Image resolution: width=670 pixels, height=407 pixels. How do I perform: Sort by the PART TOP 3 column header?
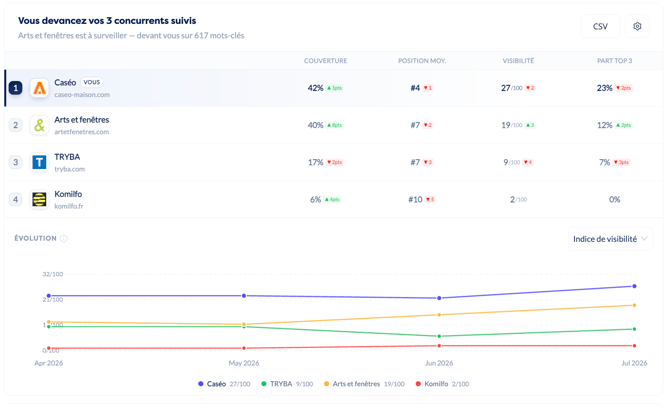pos(614,61)
